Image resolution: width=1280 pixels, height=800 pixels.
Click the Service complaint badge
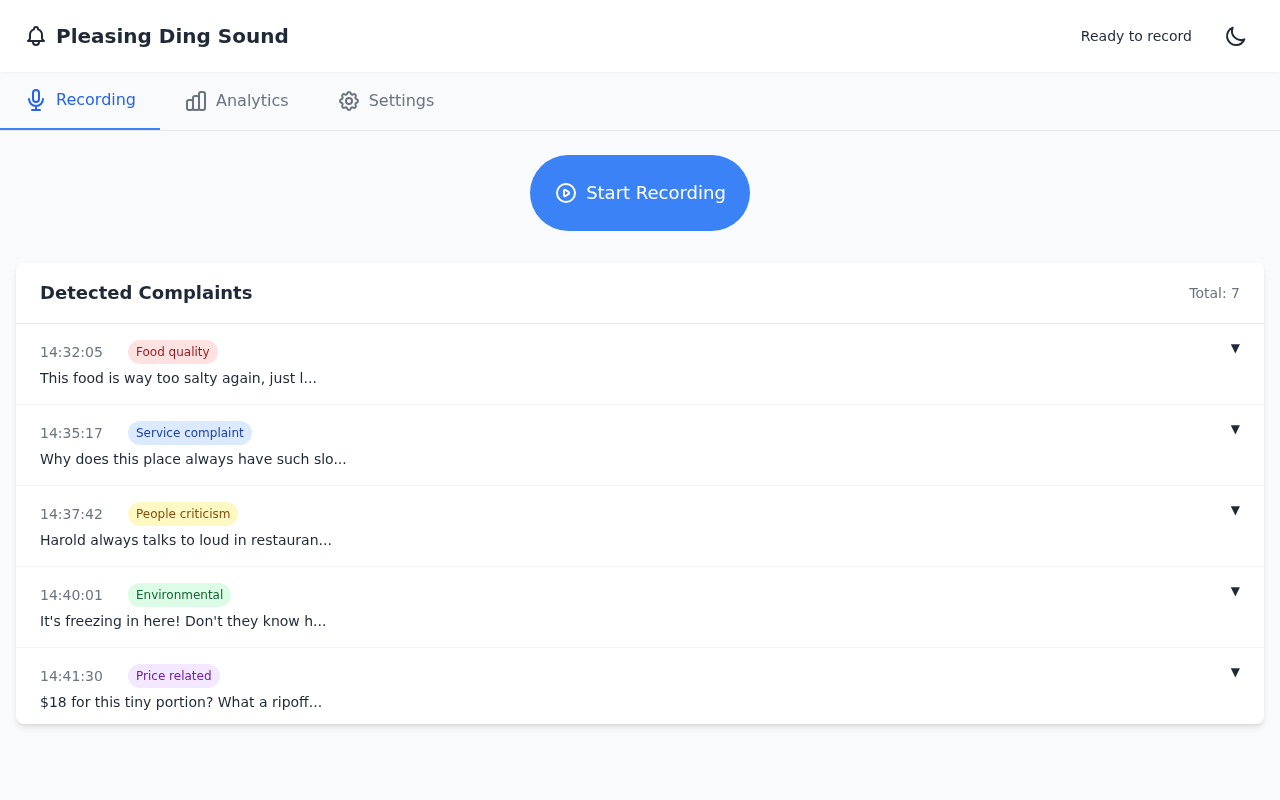[x=190, y=432]
